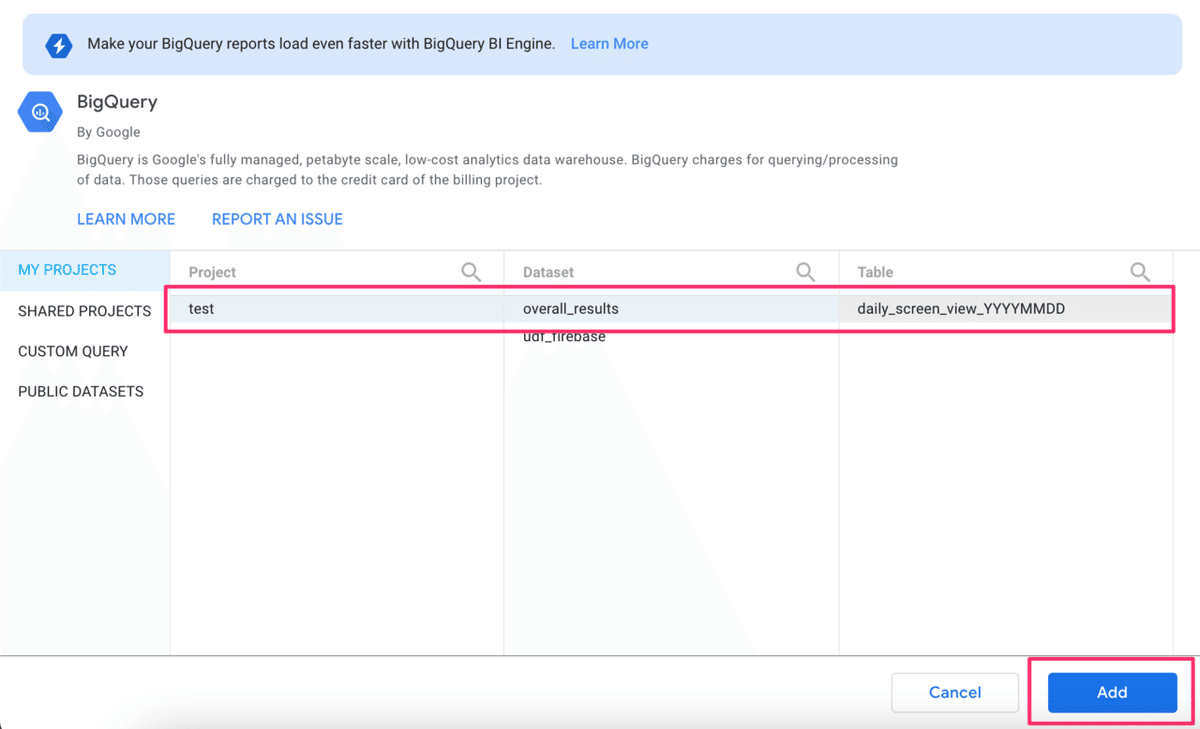Image resolution: width=1200 pixels, height=729 pixels.
Task: Select the Custom Query tab
Action: [x=73, y=351]
